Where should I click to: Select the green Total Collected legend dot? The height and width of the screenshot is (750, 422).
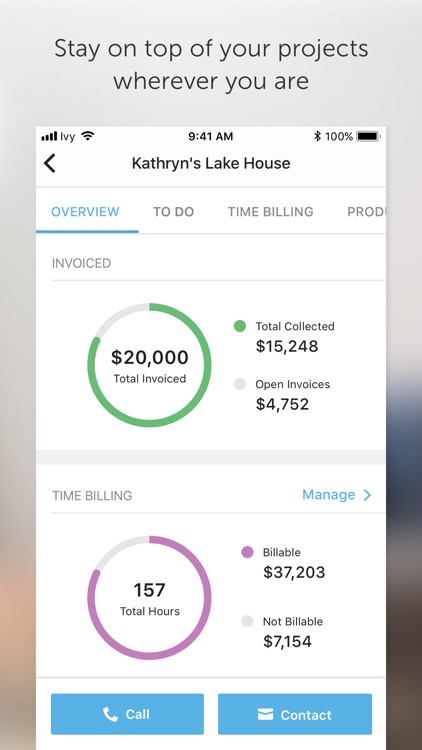tap(240, 326)
